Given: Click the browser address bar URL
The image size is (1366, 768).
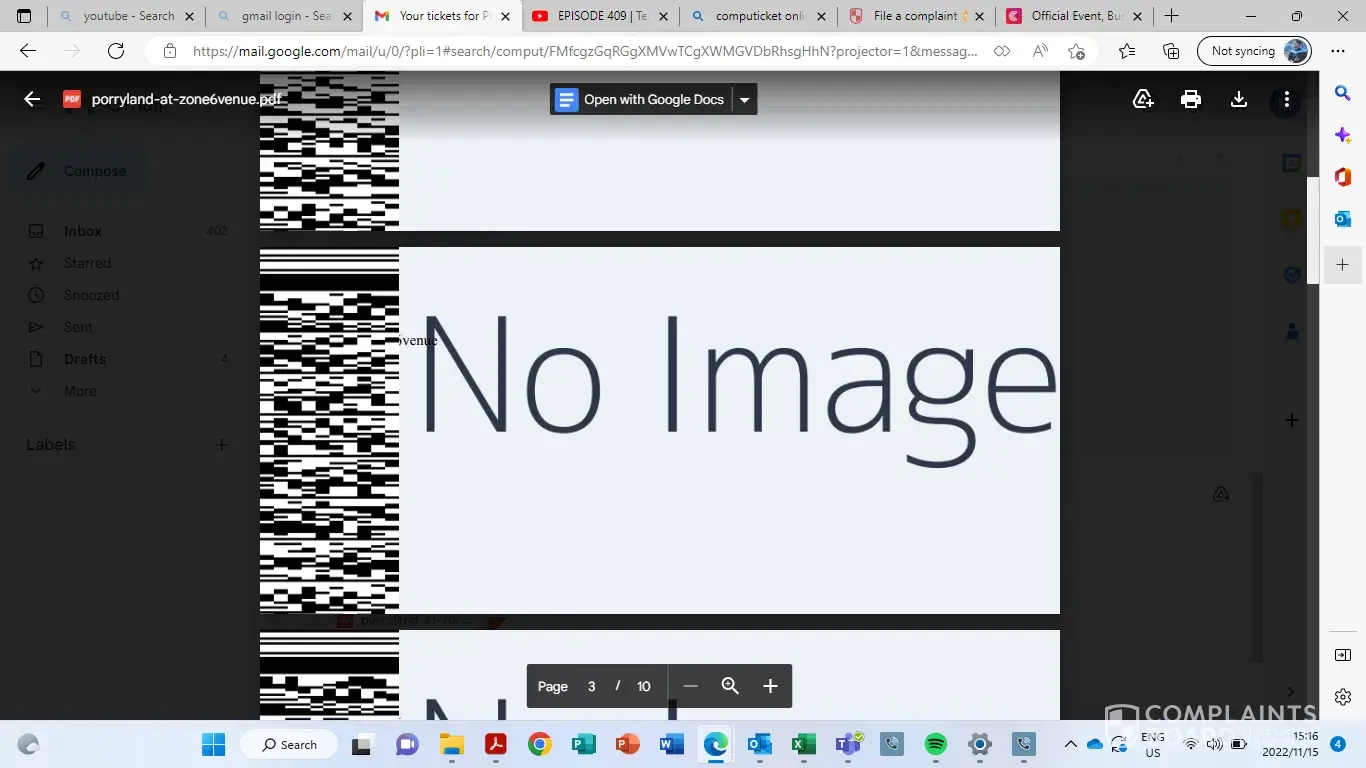Looking at the screenshot, I should [584, 51].
